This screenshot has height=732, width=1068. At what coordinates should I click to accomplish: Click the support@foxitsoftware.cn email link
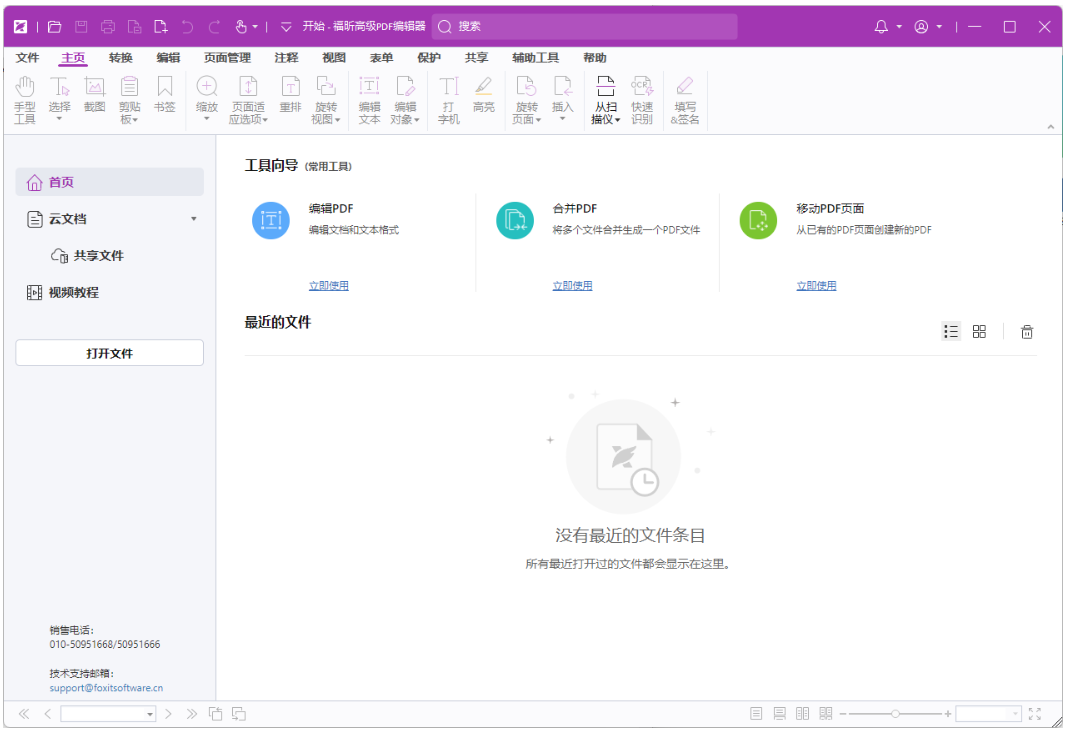(x=106, y=688)
